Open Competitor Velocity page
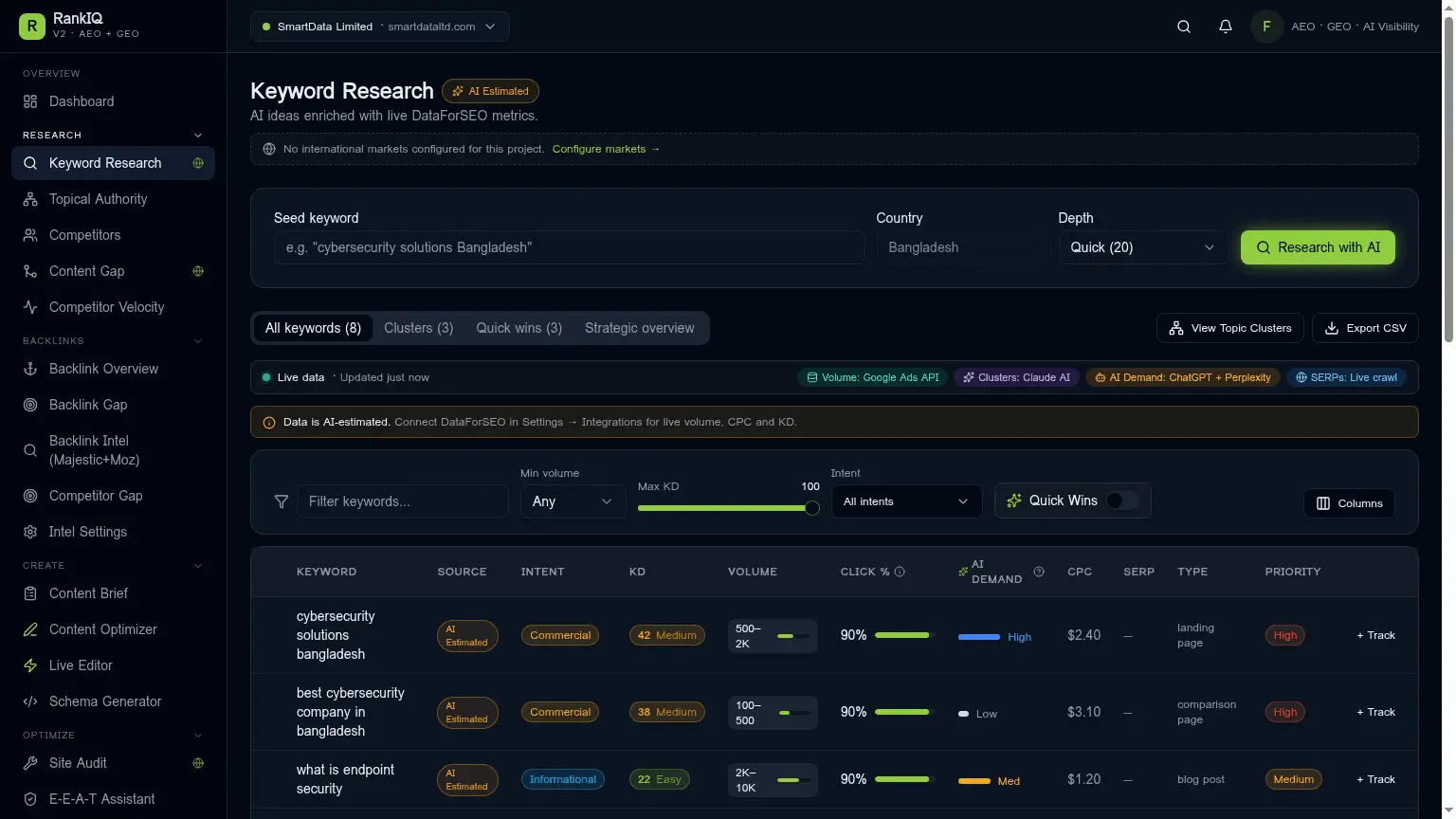Screen dimensions: 1456x819 [x=113, y=307]
